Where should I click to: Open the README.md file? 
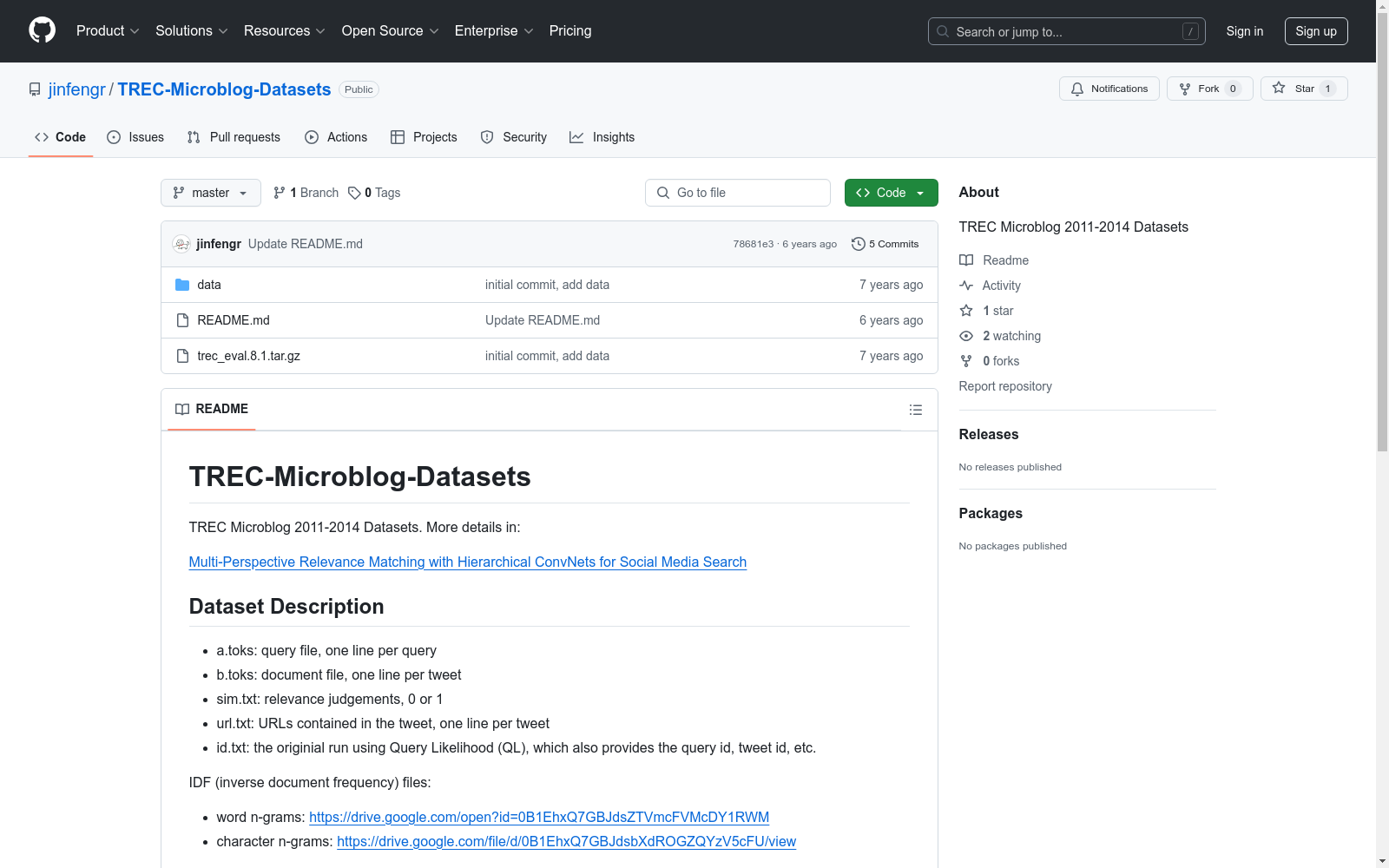pyautogui.click(x=234, y=320)
